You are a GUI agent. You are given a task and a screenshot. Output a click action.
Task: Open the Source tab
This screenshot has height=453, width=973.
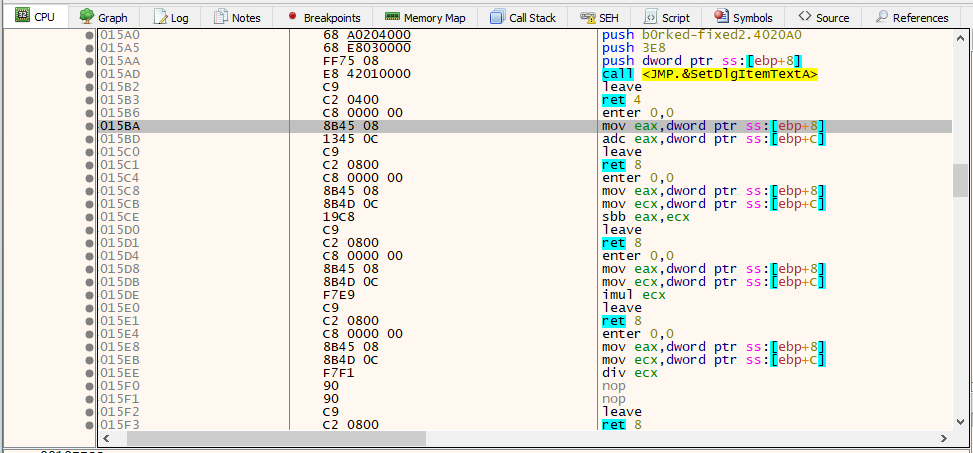(x=823, y=17)
